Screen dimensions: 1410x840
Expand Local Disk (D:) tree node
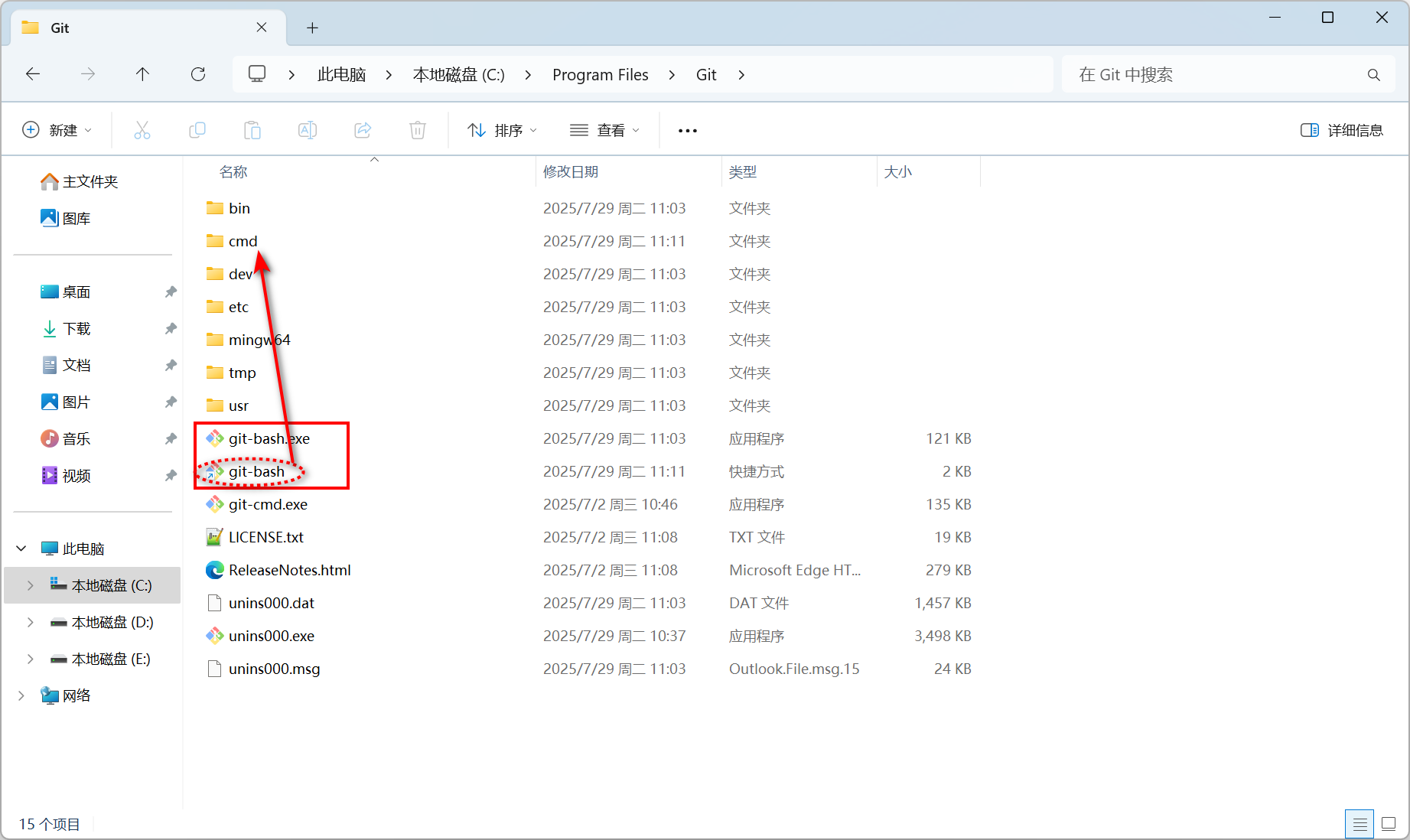coord(31,622)
